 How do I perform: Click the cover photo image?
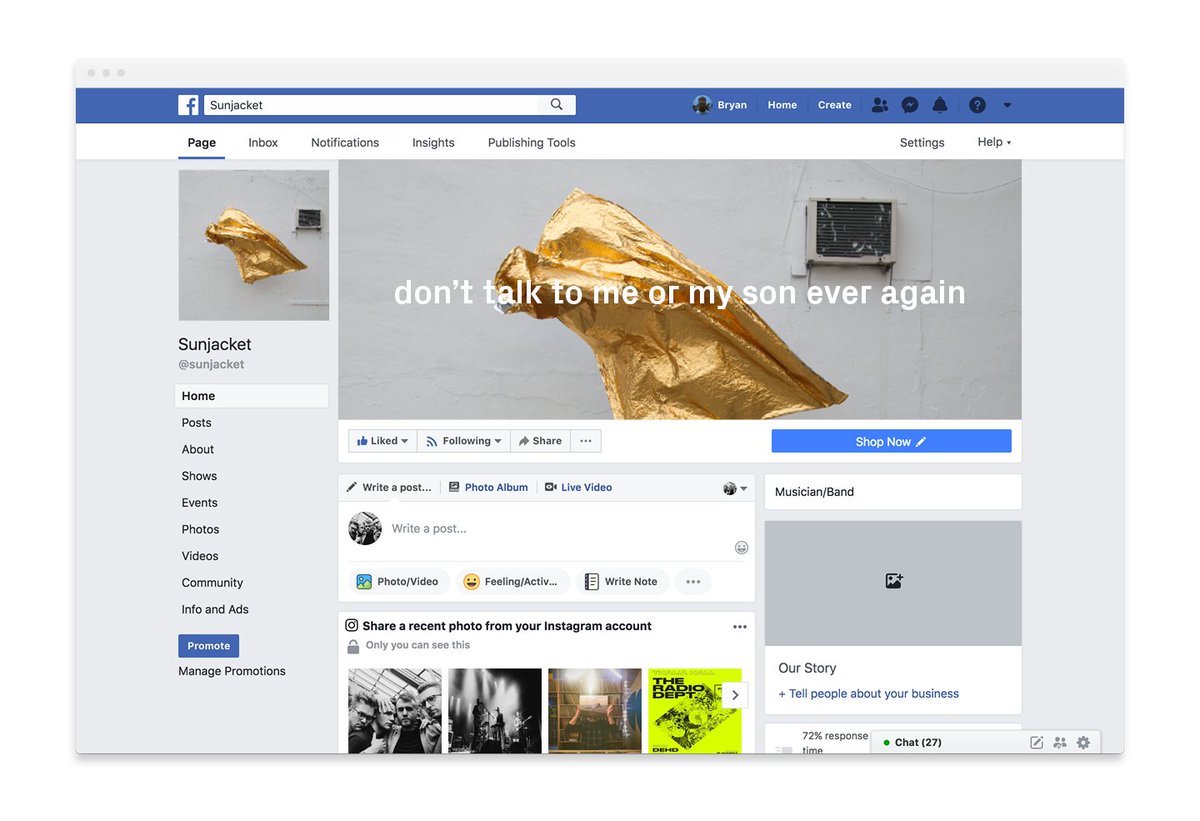tap(680, 290)
